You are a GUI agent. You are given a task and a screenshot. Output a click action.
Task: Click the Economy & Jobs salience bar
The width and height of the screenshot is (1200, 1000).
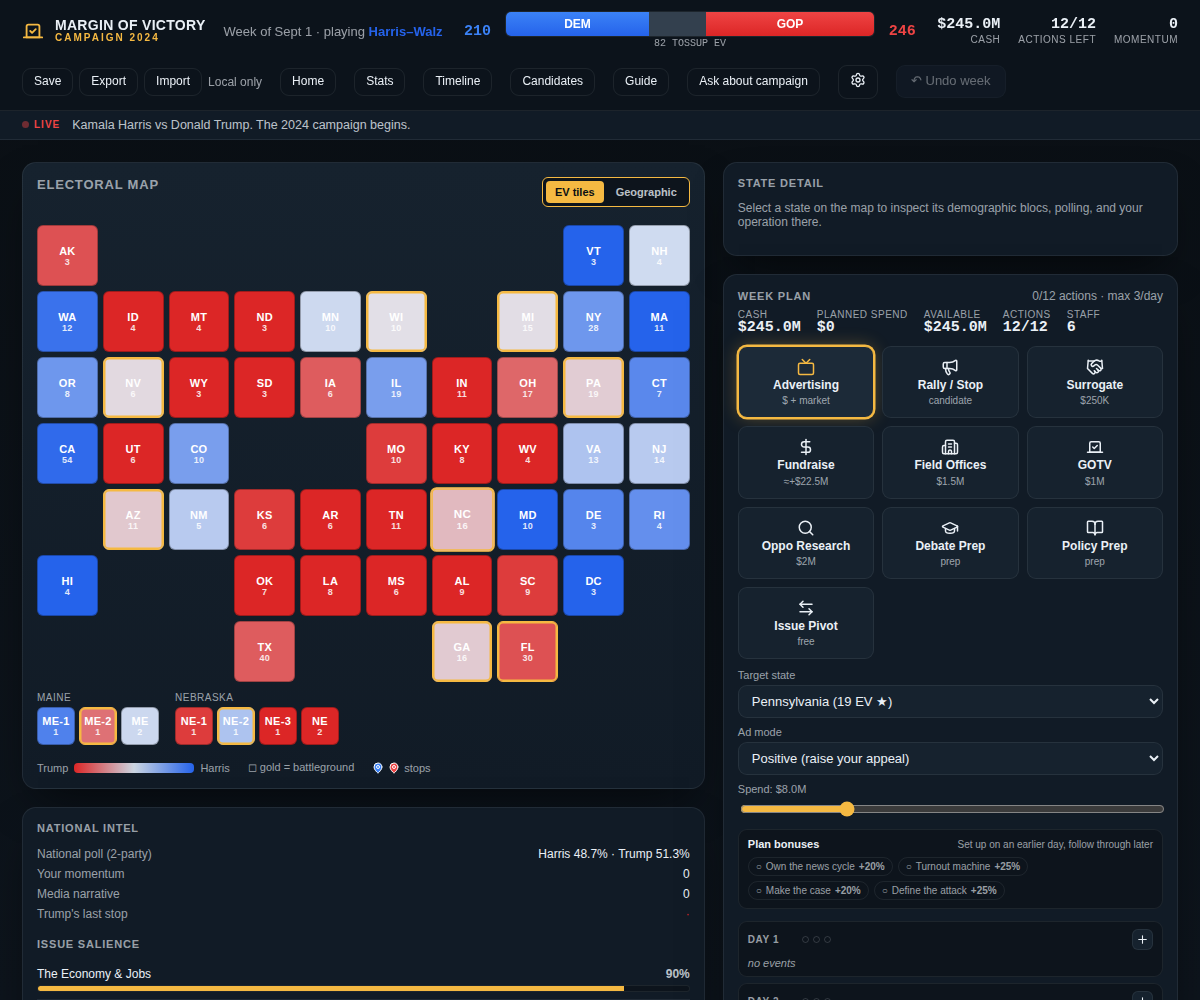(x=363, y=988)
